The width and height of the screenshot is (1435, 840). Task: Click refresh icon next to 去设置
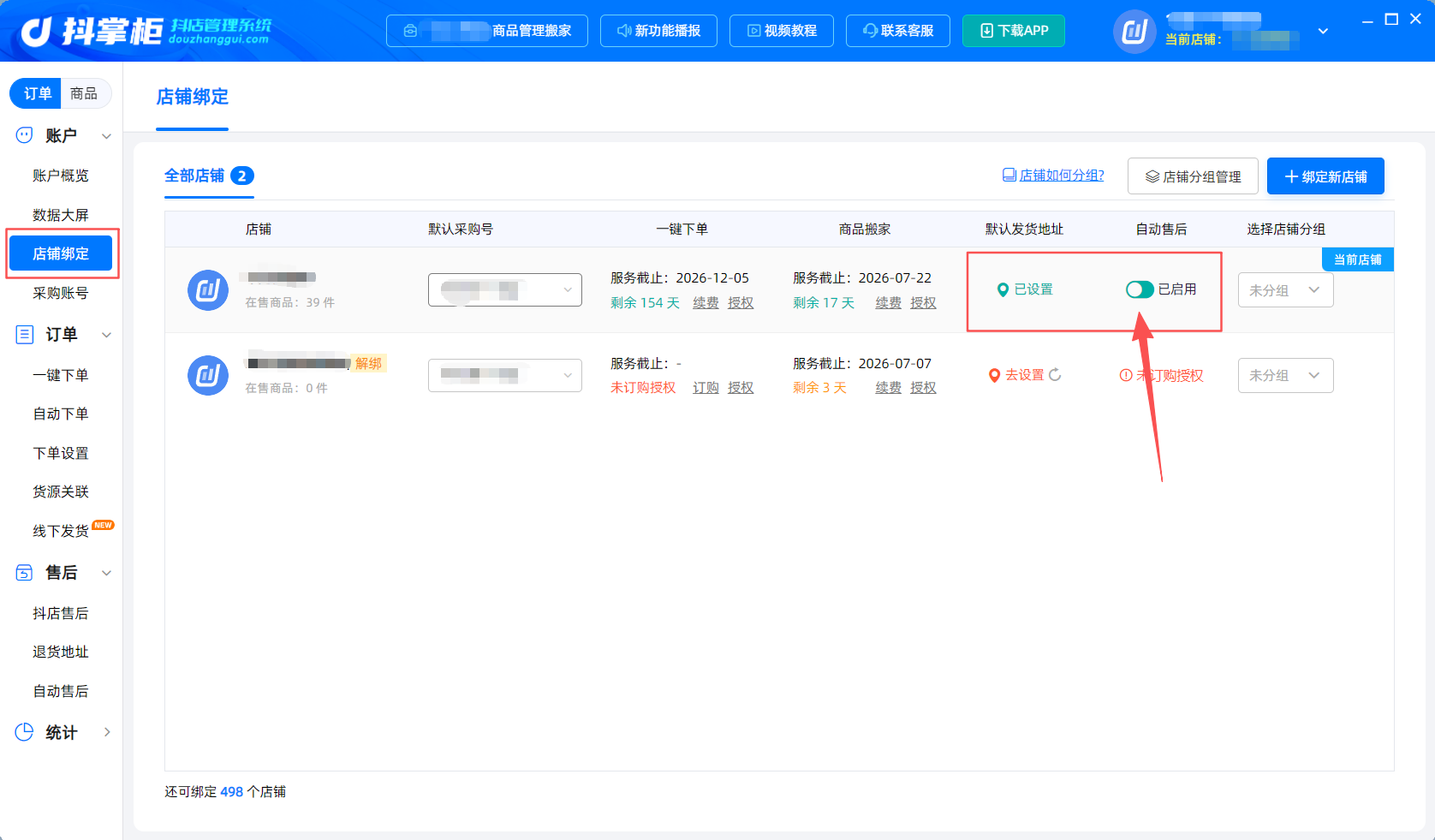1055,374
